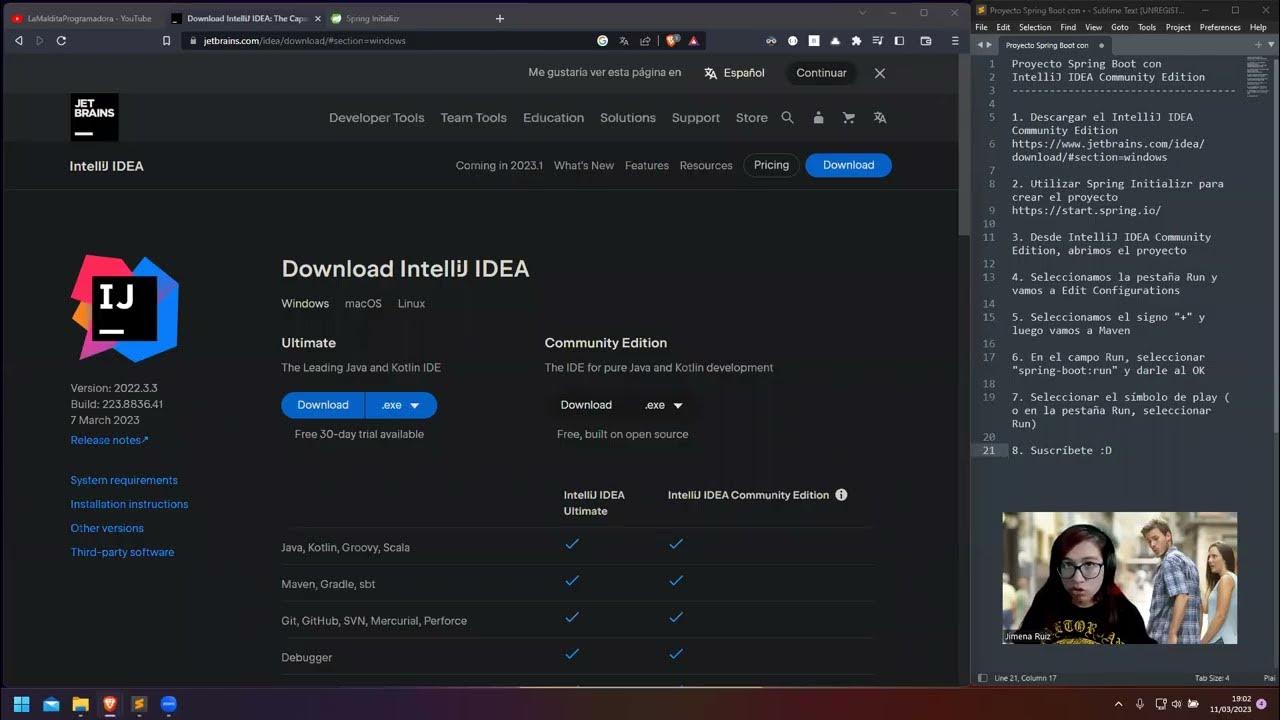
Task: Click the Continuar button
Action: tap(821, 73)
